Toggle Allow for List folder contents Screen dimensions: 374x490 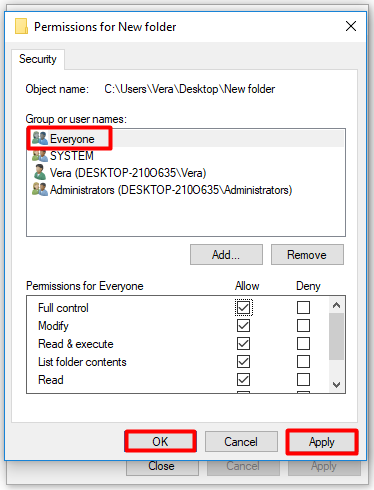(x=243, y=361)
